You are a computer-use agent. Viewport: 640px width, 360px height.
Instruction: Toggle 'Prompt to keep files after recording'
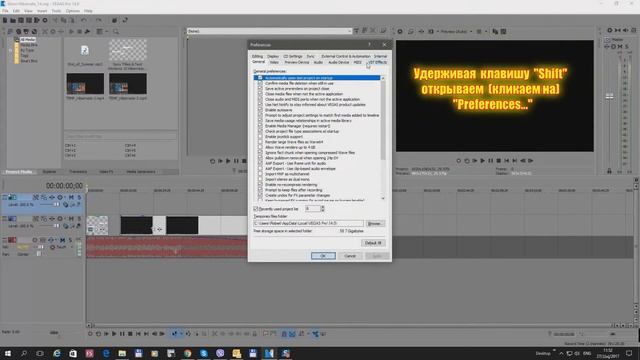(x=260, y=190)
